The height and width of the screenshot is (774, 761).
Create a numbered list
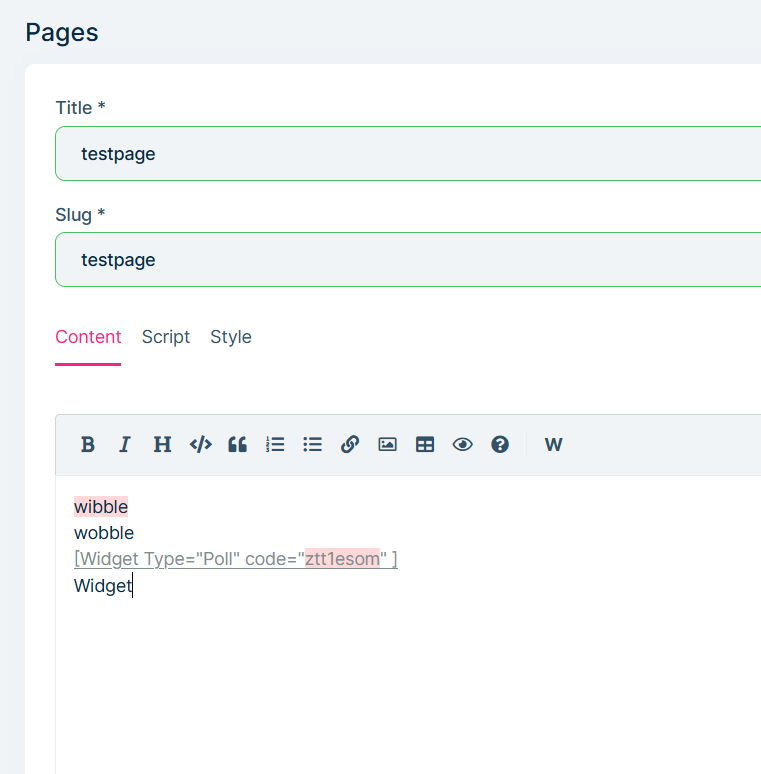point(275,445)
